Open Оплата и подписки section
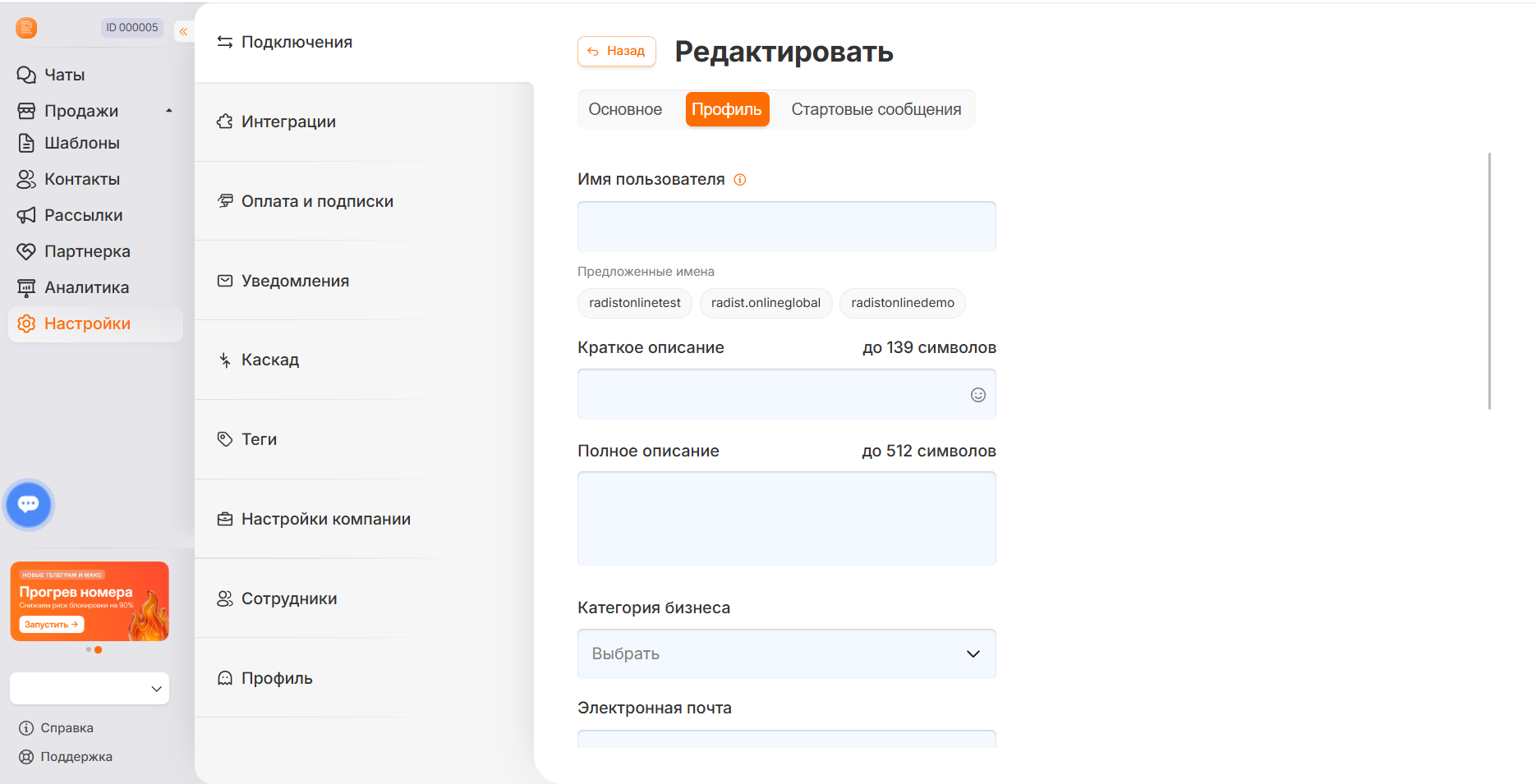The width and height of the screenshot is (1536, 784). (x=364, y=201)
